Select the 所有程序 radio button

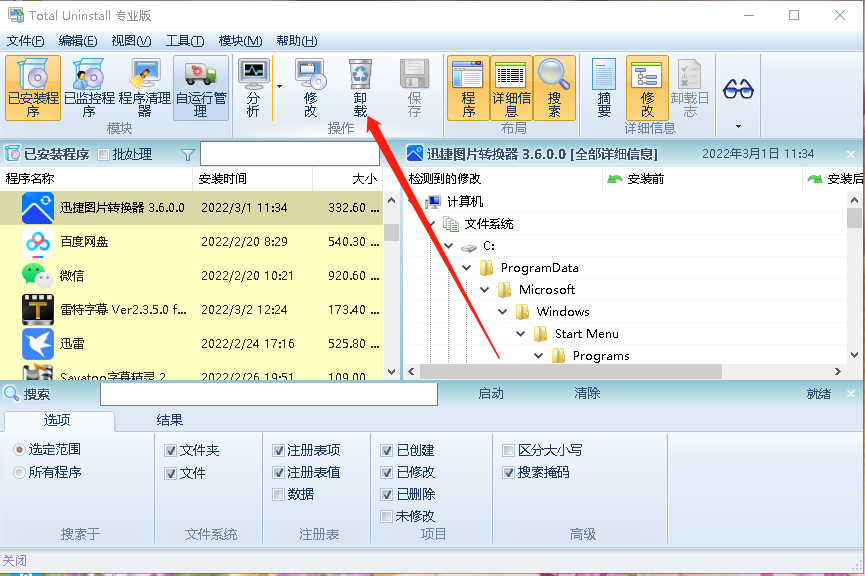point(19,472)
